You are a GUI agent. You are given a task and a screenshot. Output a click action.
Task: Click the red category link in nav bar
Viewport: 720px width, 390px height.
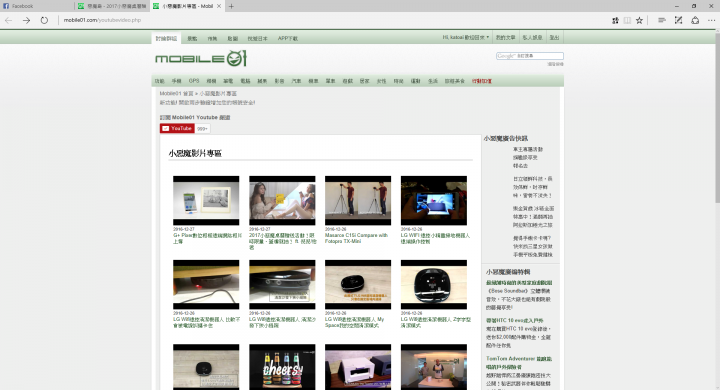click(482, 81)
